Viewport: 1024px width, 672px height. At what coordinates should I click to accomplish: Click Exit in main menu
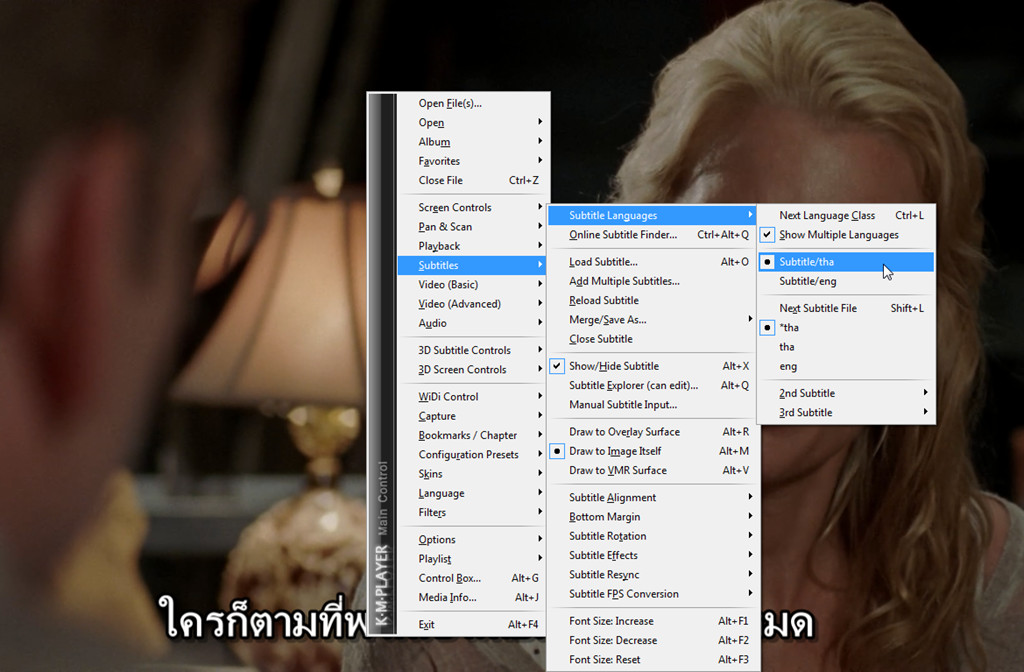tap(472, 625)
